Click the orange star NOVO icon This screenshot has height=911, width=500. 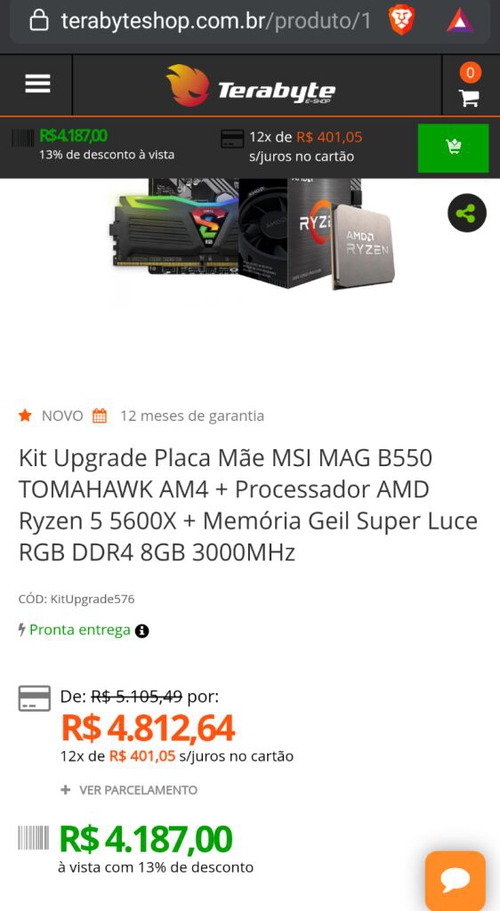pos(25,415)
